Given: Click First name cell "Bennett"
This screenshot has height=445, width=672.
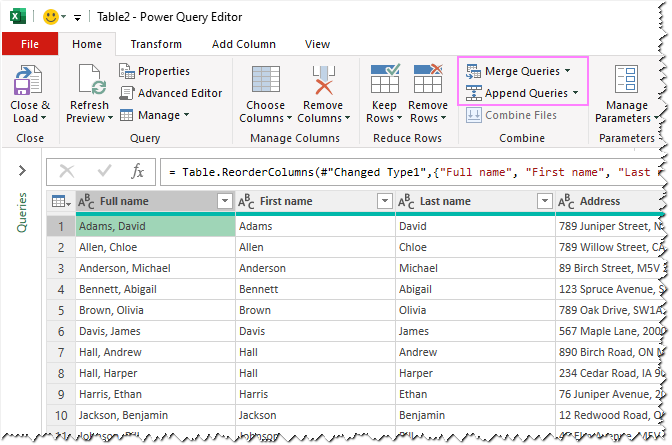Looking at the screenshot, I should [315, 289].
